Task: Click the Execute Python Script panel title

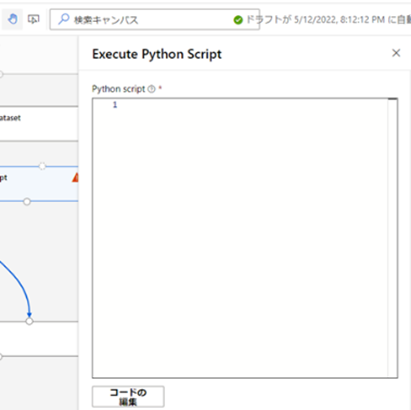Action: [157, 54]
